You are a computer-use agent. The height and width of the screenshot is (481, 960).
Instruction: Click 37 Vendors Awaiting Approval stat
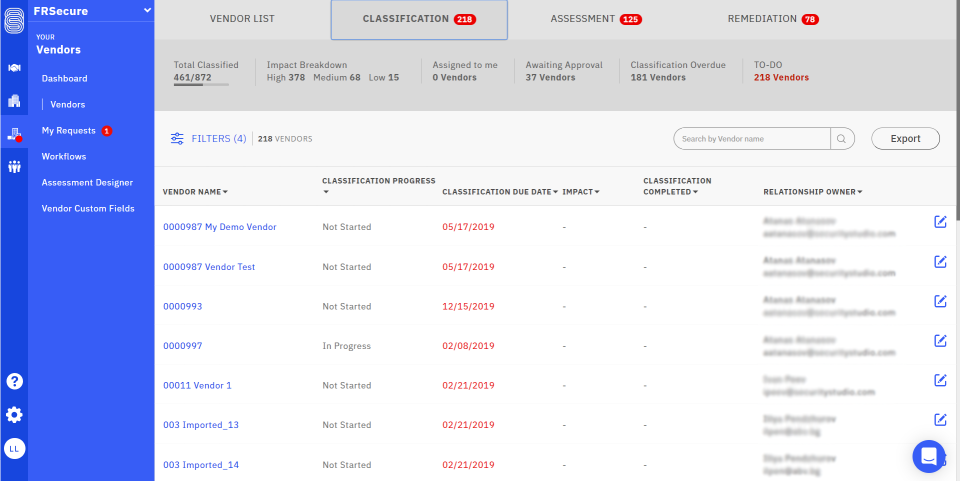550,78
